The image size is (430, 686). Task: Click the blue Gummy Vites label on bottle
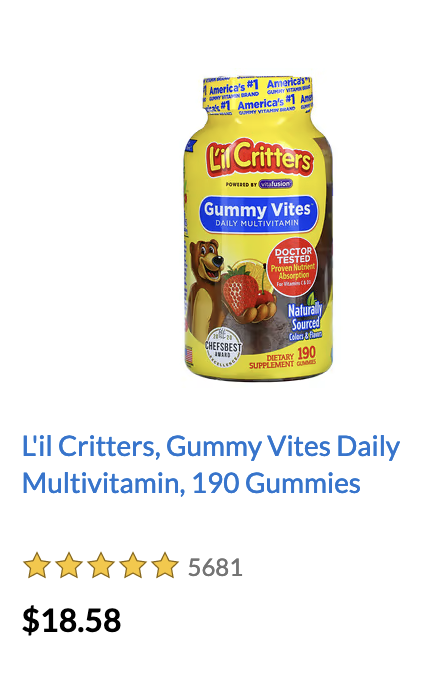[258, 214]
